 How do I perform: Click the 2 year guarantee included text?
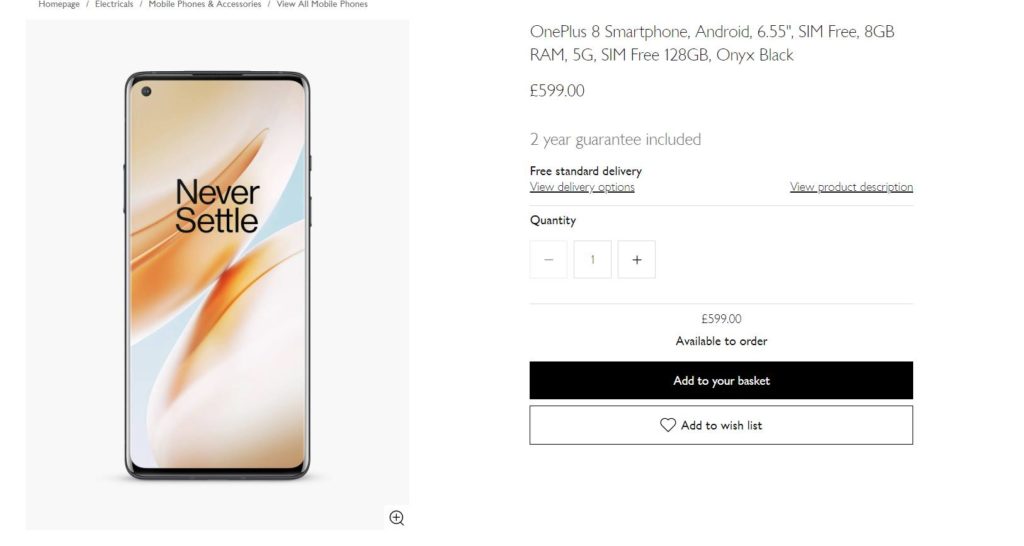(615, 139)
